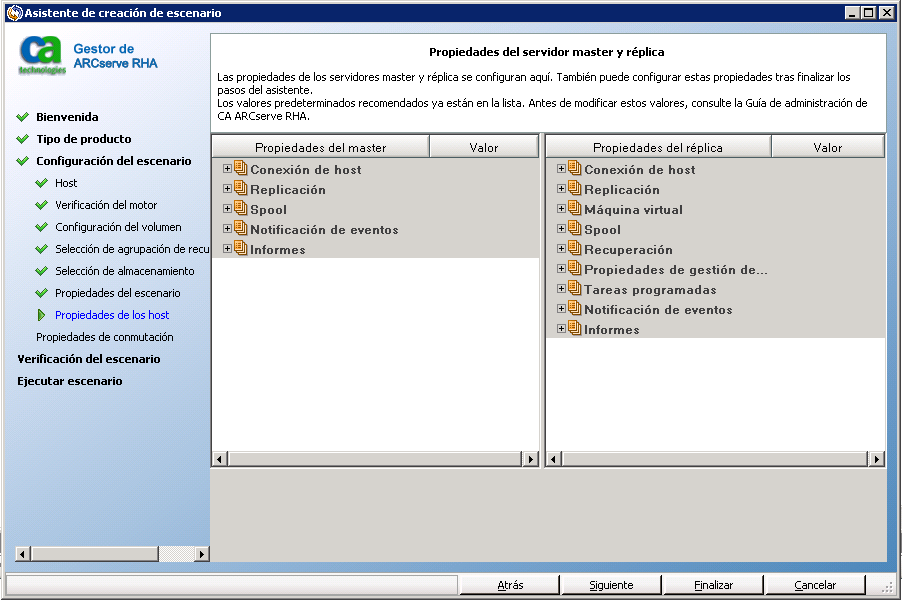This screenshot has width=902, height=600.
Task: Click the horizontal scrollbar under the master properties
Action: (x=373, y=459)
